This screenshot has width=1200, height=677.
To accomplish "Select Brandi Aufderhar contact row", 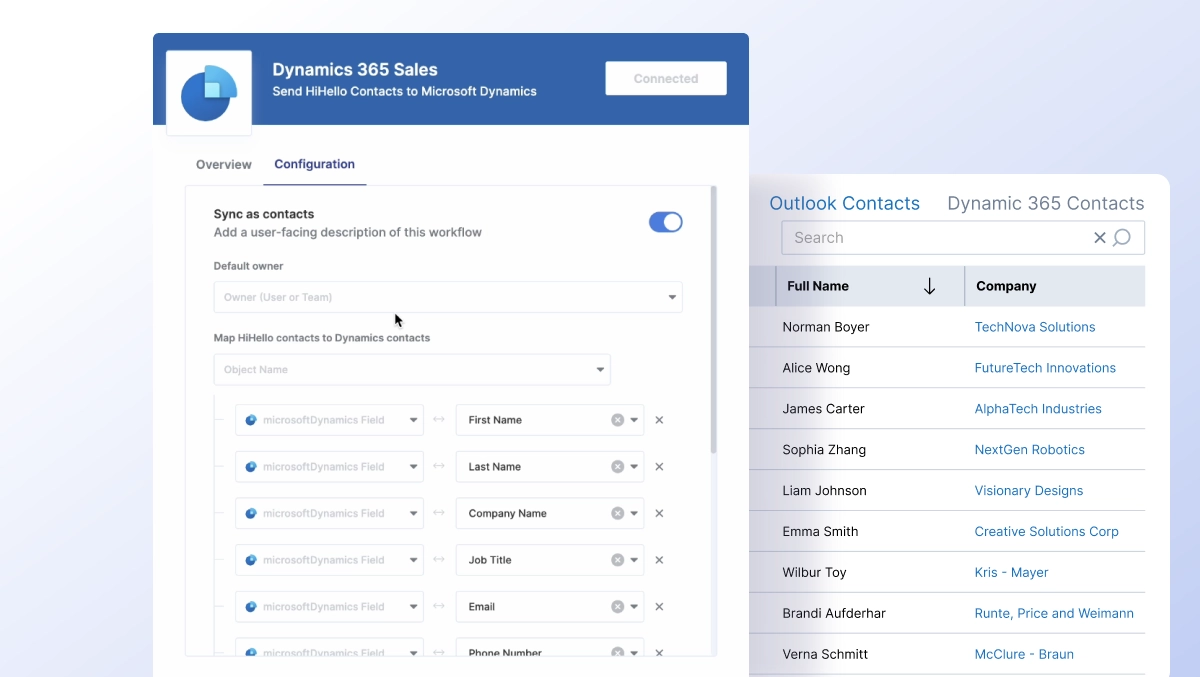I will coord(947,614).
